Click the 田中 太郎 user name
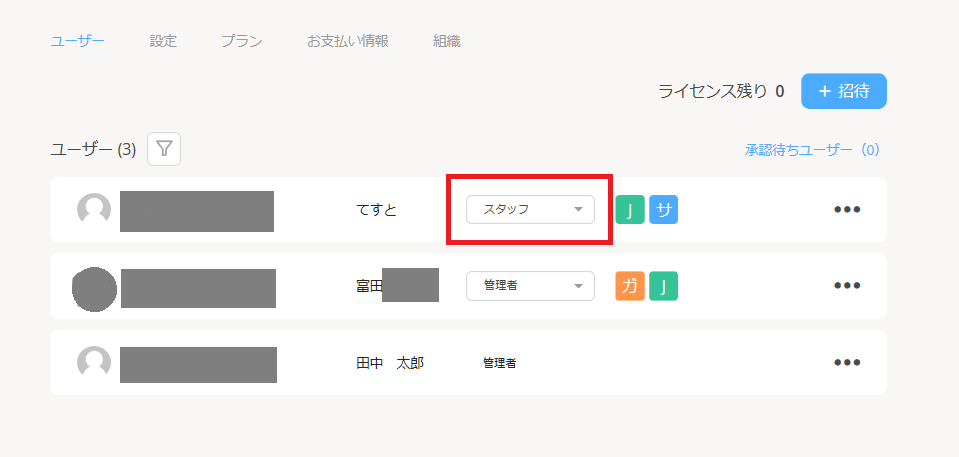 [x=390, y=363]
